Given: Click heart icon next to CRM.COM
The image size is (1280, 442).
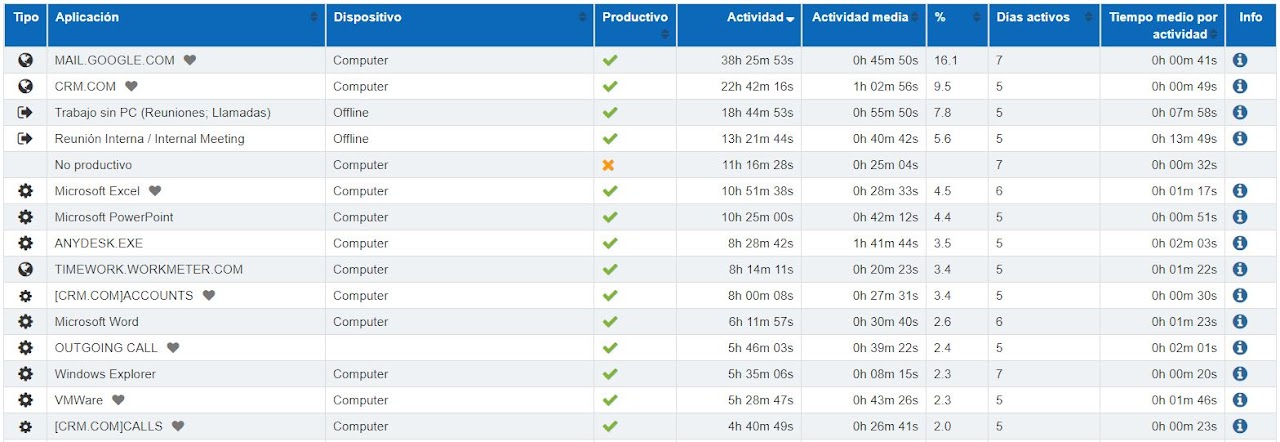Looking at the screenshot, I should click(x=131, y=87).
